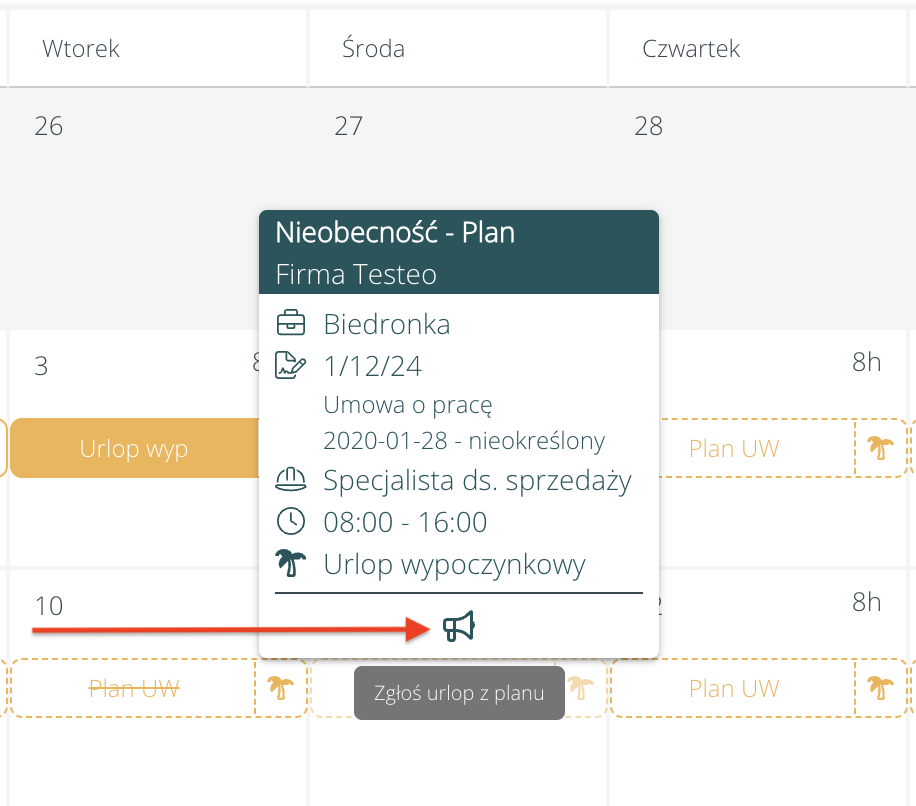
Task: Click the Wtorek column header
Action: click(81, 49)
